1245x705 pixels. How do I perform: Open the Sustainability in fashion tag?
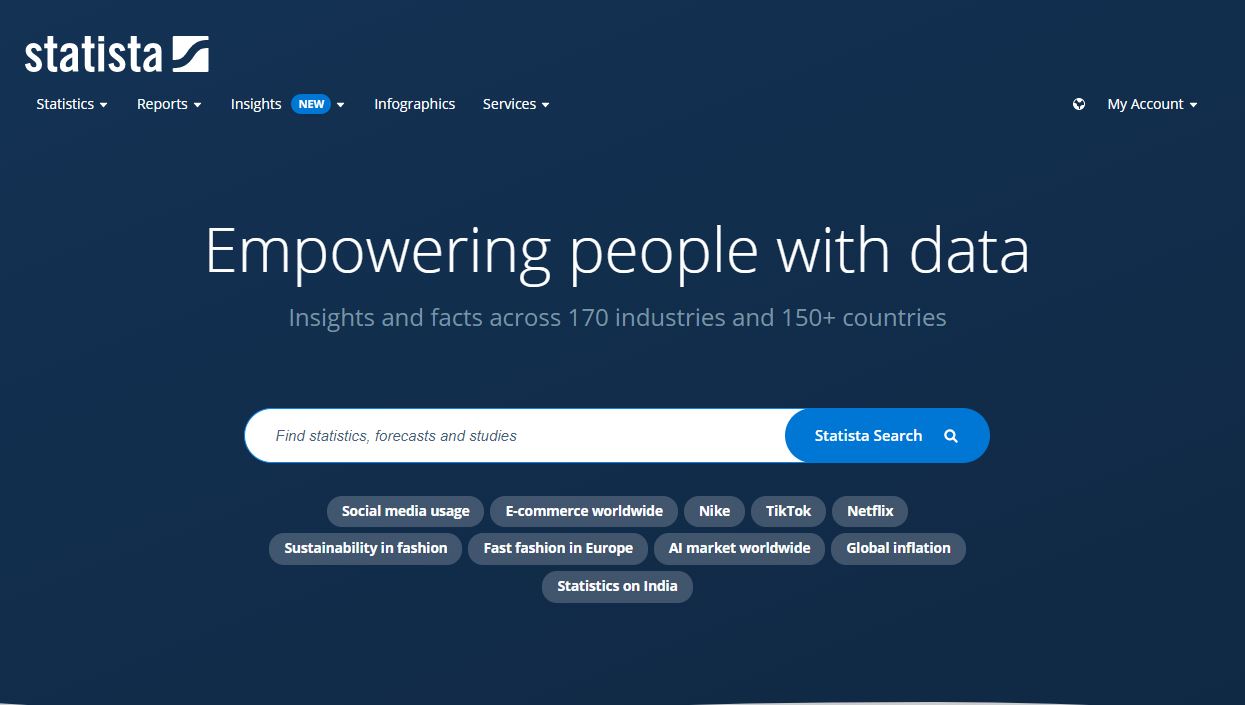(x=366, y=548)
